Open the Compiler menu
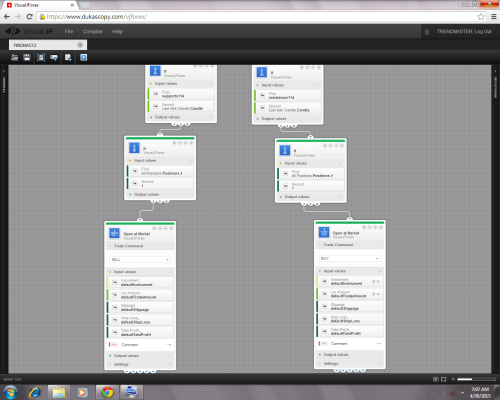Screen dimensions: 500x400 pyautogui.click(x=92, y=31)
